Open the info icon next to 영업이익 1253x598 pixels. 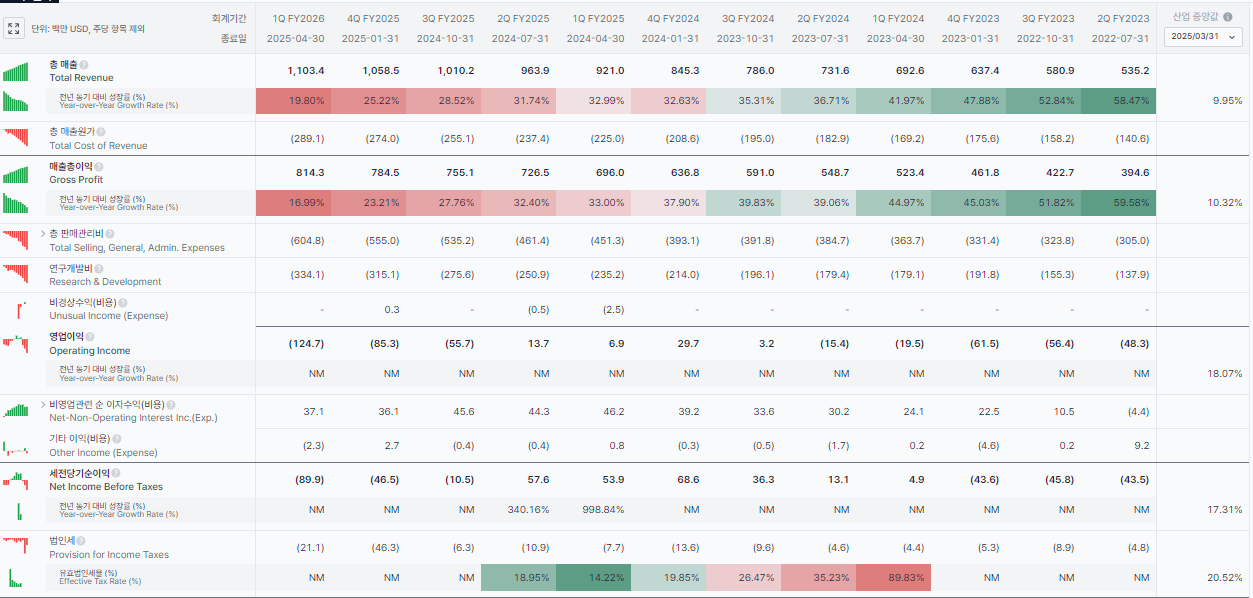point(90,337)
